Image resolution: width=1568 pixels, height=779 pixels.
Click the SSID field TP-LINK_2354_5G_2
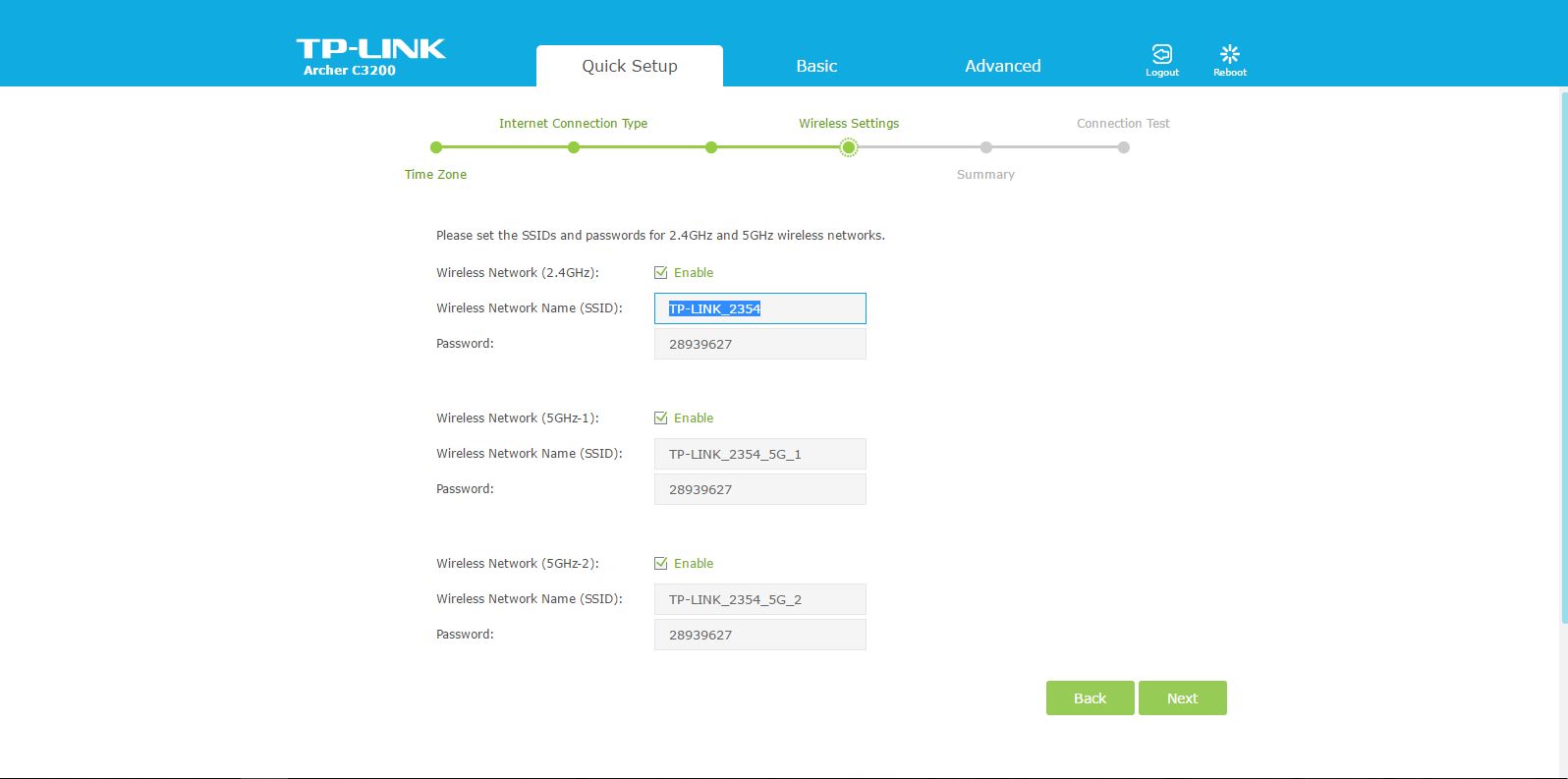pyautogui.click(x=760, y=599)
